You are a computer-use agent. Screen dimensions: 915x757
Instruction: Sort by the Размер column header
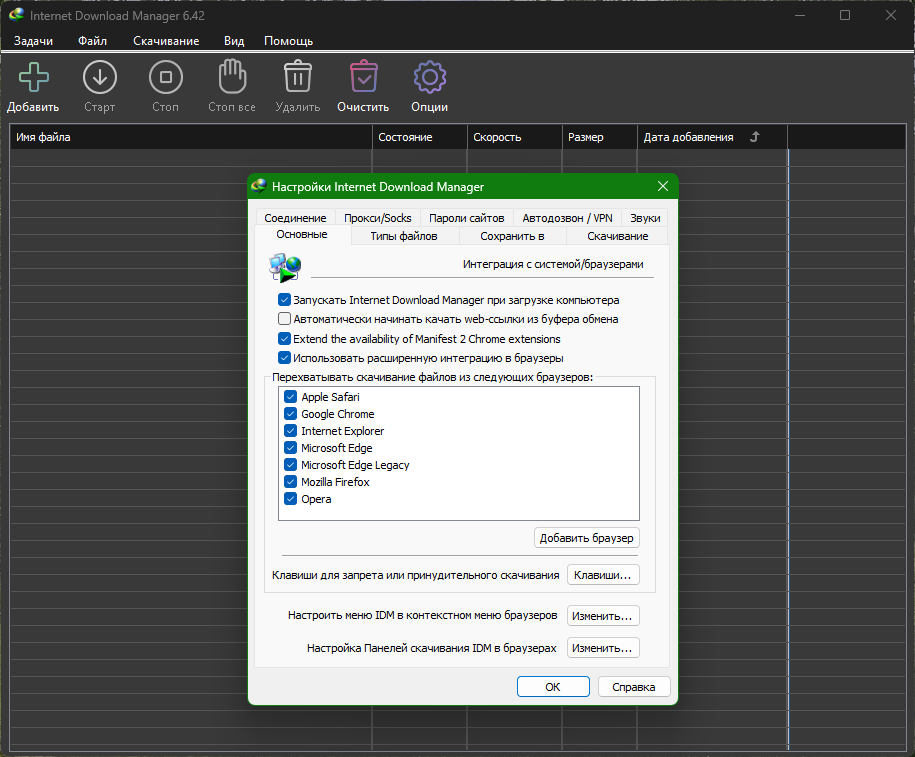coord(600,137)
